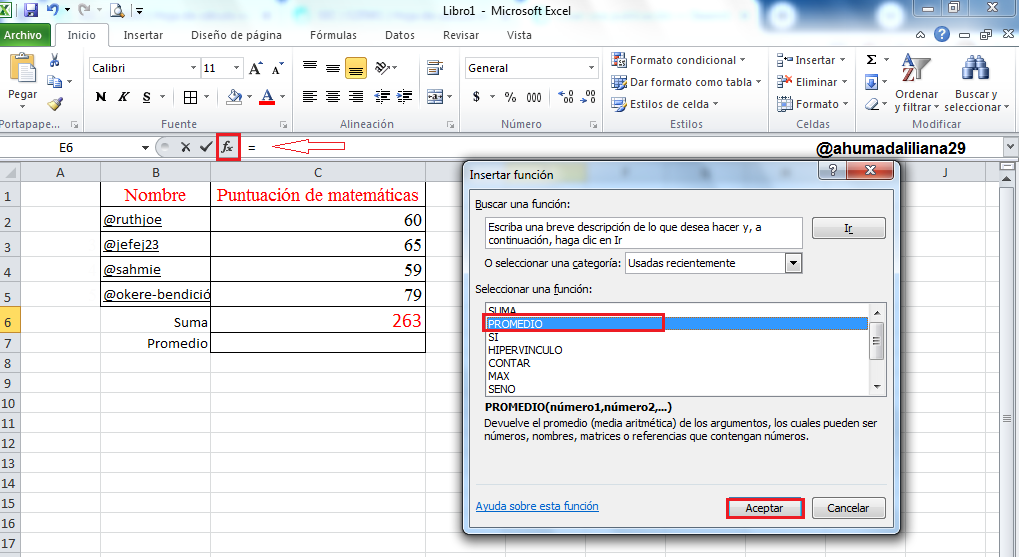Apply thousands separator 000 style
The height and width of the screenshot is (557, 1019).
tap(534, 97)
